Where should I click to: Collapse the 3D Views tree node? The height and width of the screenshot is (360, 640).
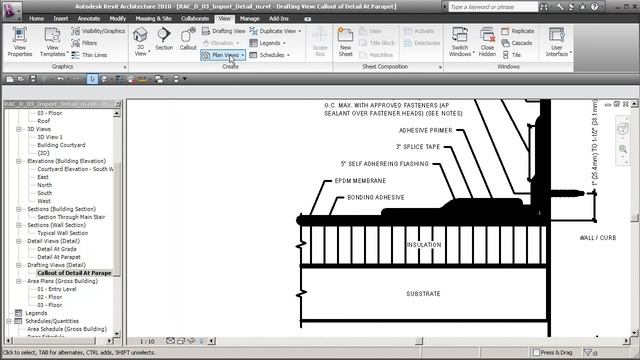click(x=19, y=129)
